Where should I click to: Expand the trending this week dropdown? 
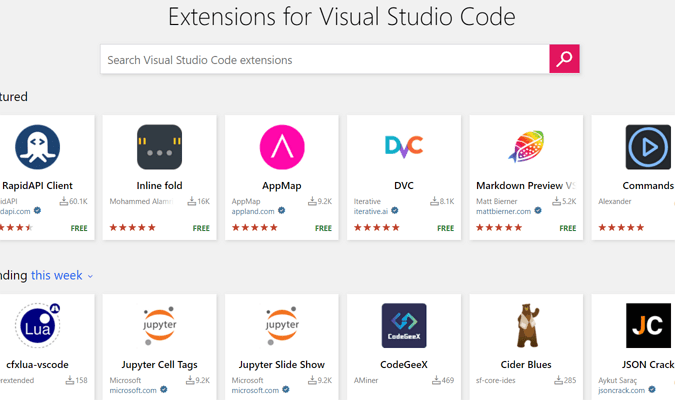click(x=62, y=276)
